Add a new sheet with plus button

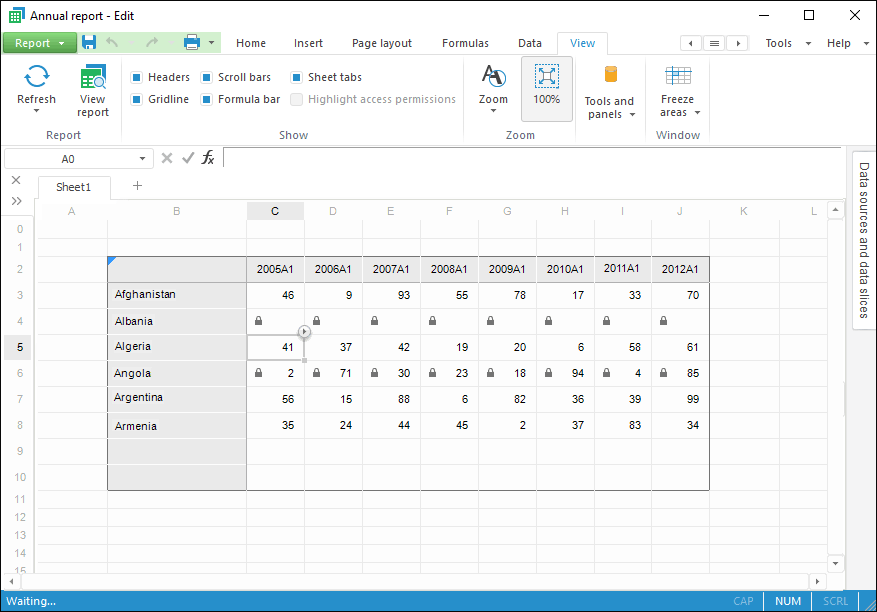[x=137, y=186]
